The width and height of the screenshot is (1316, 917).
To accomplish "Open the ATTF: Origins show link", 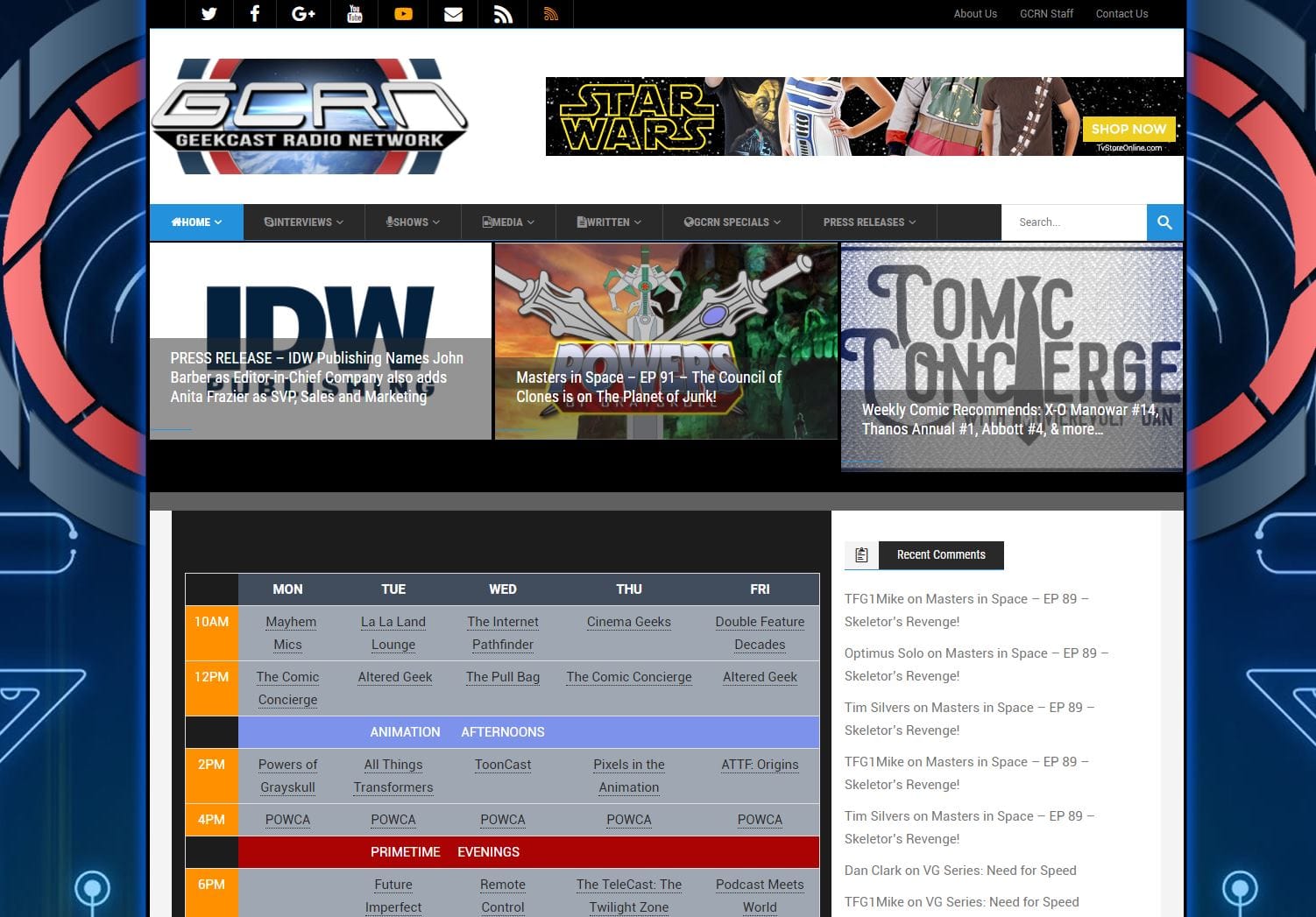I will (x=760, y=765).
